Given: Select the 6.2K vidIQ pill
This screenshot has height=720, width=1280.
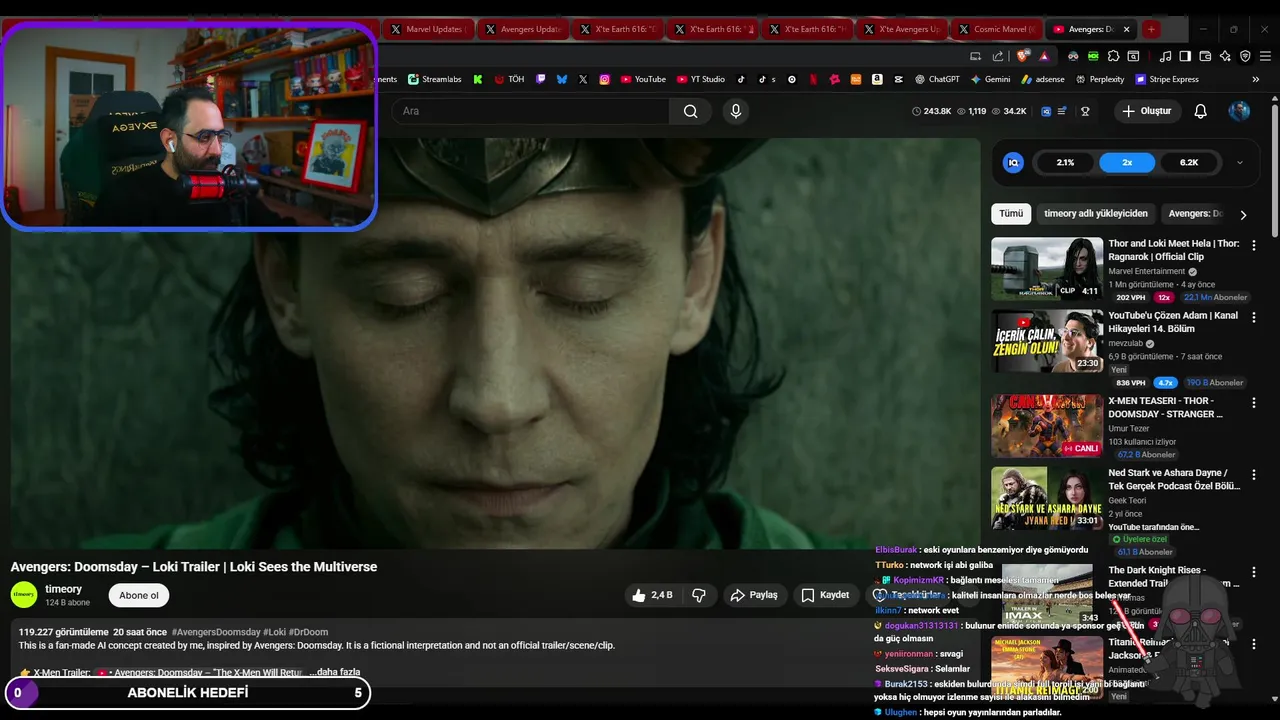Looking at the screenshot, I should (1189, 162).
